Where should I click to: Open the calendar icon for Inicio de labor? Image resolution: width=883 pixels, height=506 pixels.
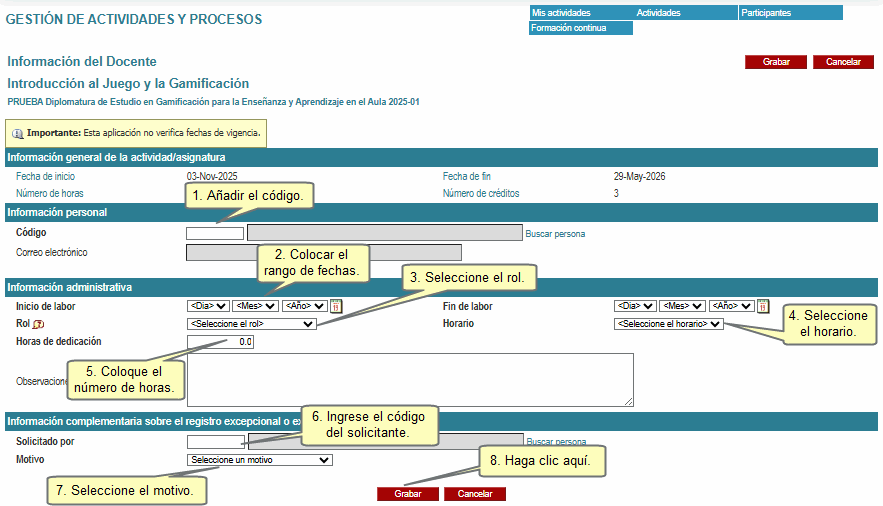[336, 306]
